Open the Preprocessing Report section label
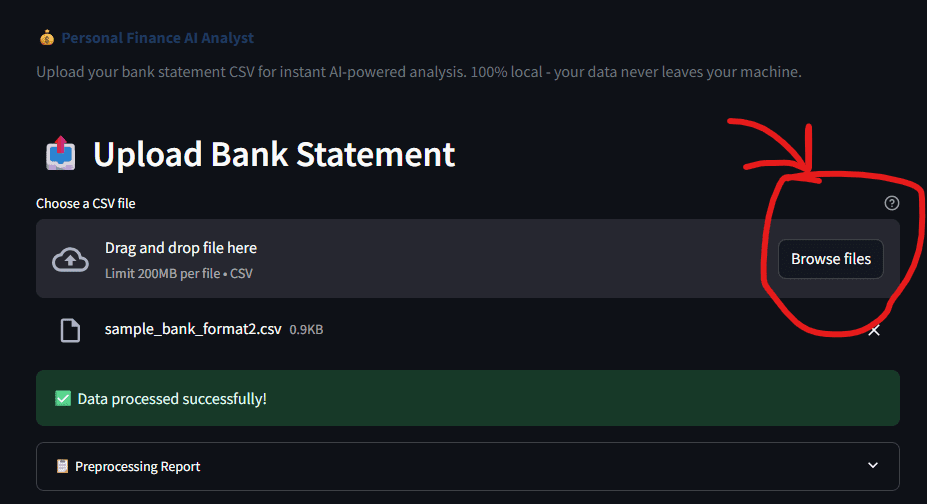Screen dimensions: 927x504 137,466
